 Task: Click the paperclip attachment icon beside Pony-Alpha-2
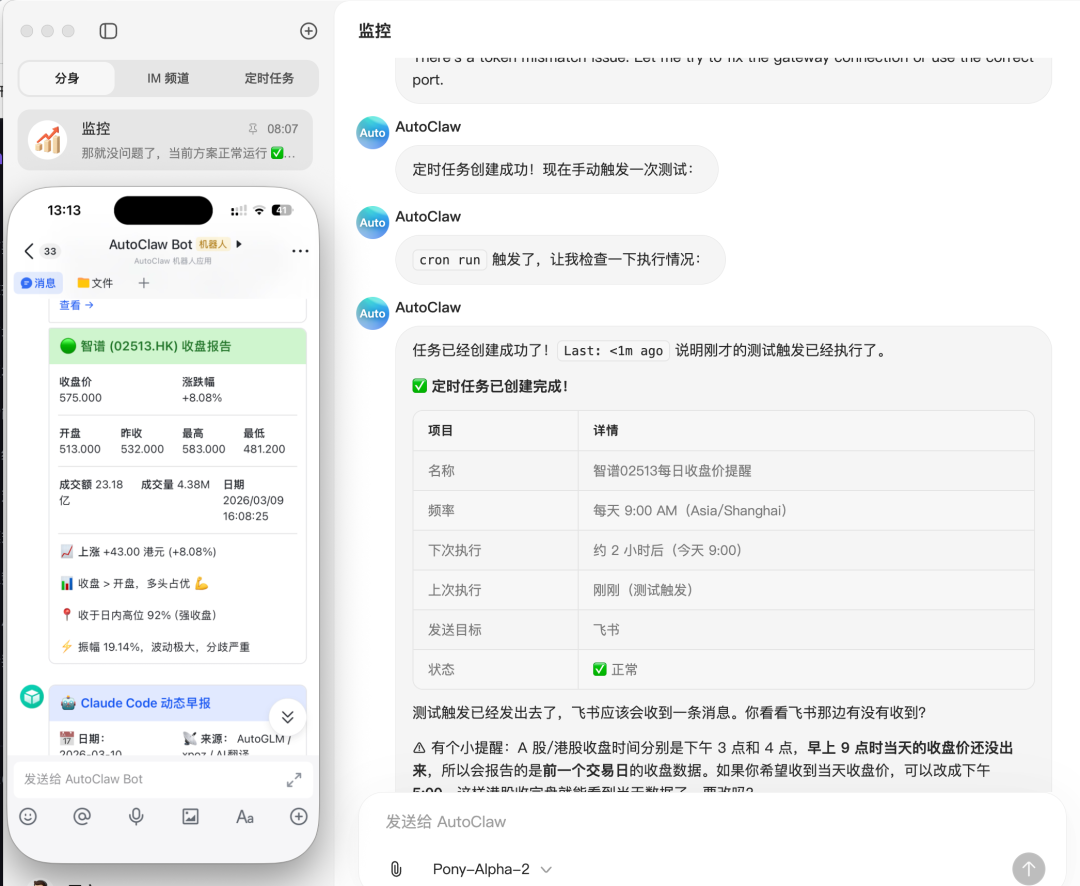(x=396, y=869)
